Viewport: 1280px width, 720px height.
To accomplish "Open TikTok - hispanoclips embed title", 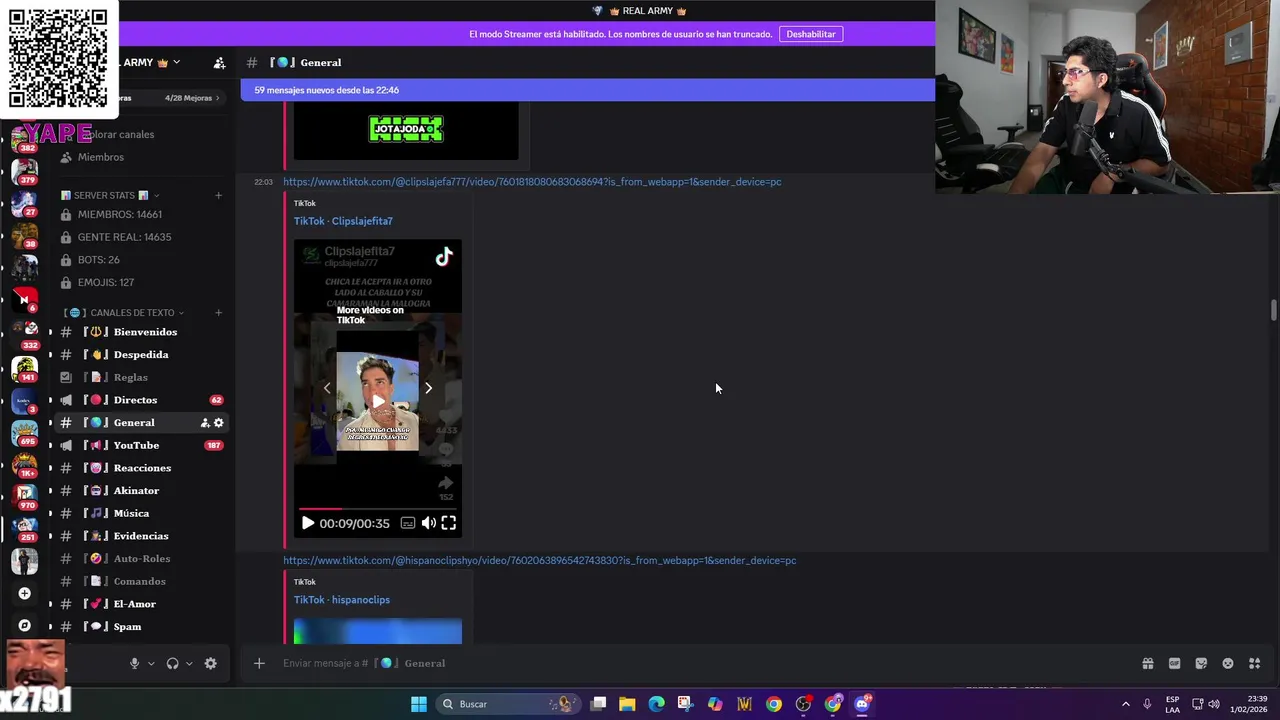I will (x=342, y=600).
